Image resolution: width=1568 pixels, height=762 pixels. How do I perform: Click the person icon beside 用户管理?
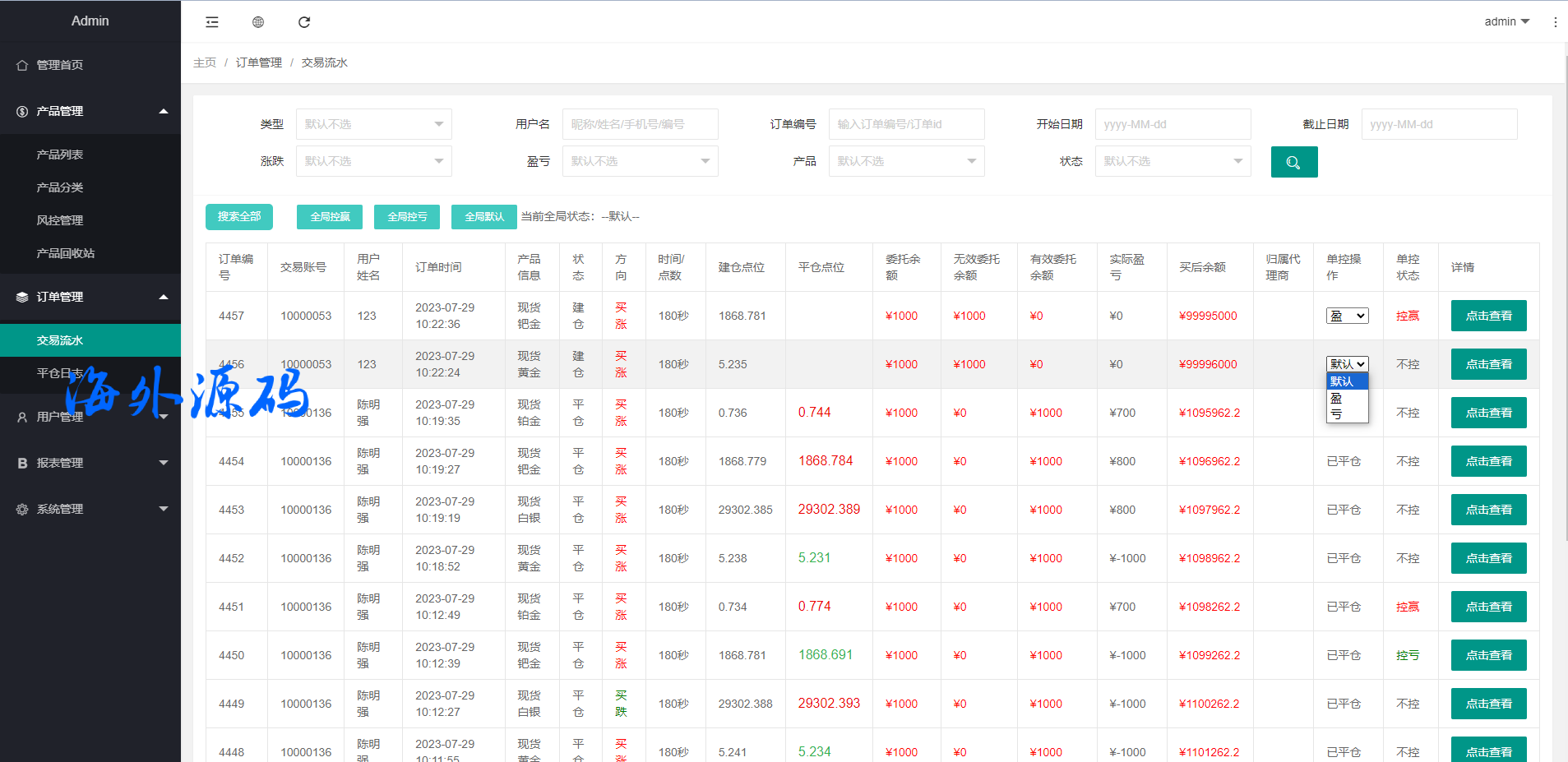pos(22,417)
